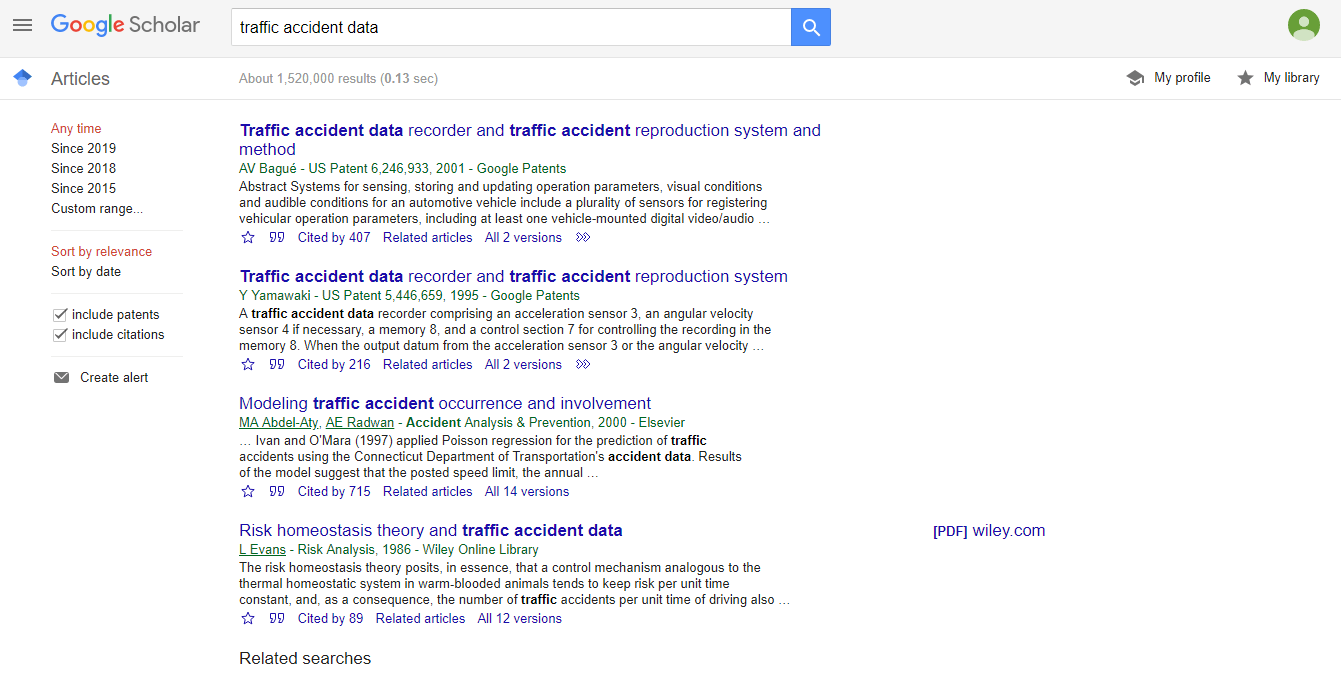Expand more options arrow for Yamawaki patent

coord(584,365)
